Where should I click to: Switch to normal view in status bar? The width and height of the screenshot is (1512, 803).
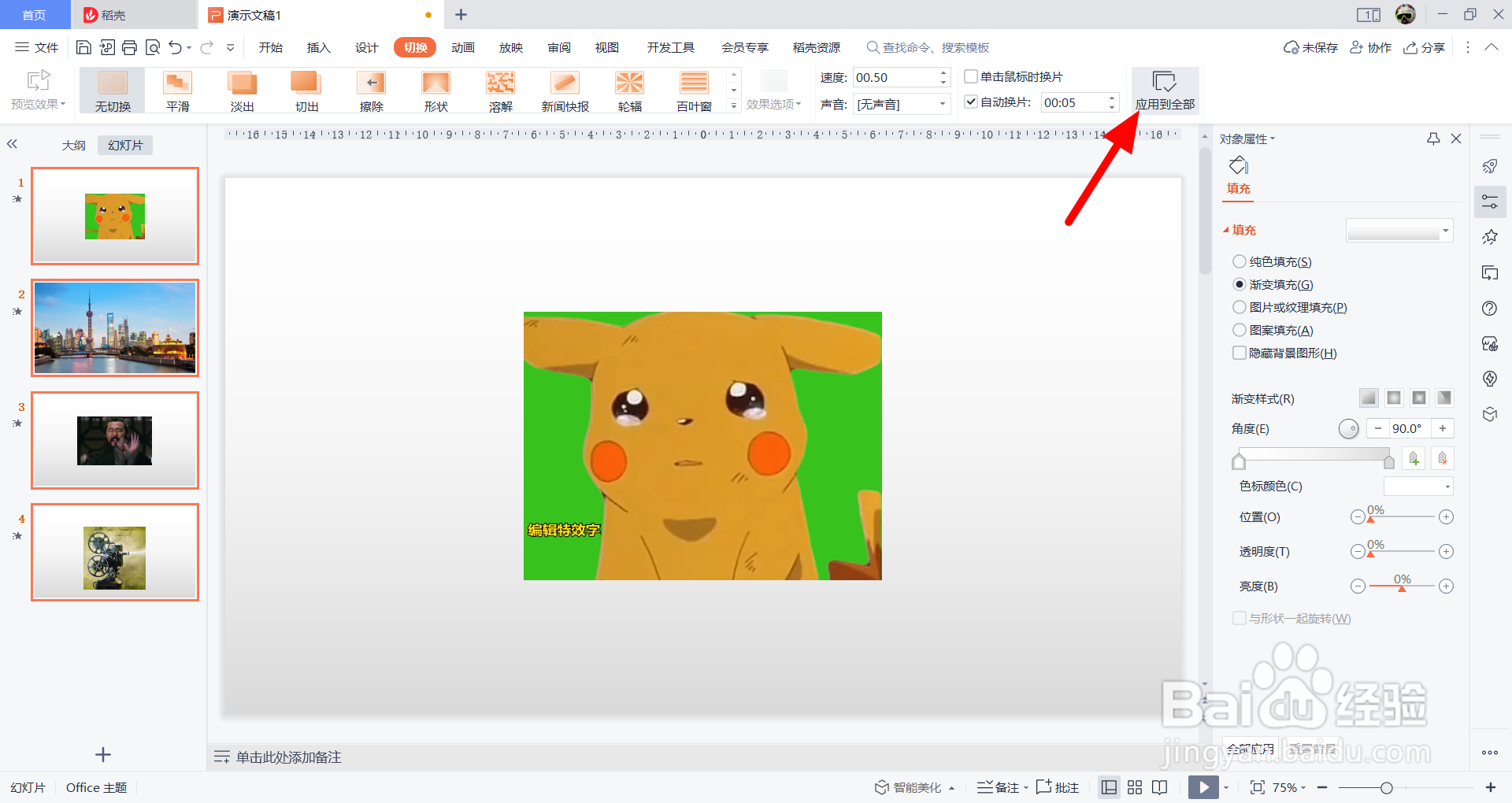point(1109,787)
